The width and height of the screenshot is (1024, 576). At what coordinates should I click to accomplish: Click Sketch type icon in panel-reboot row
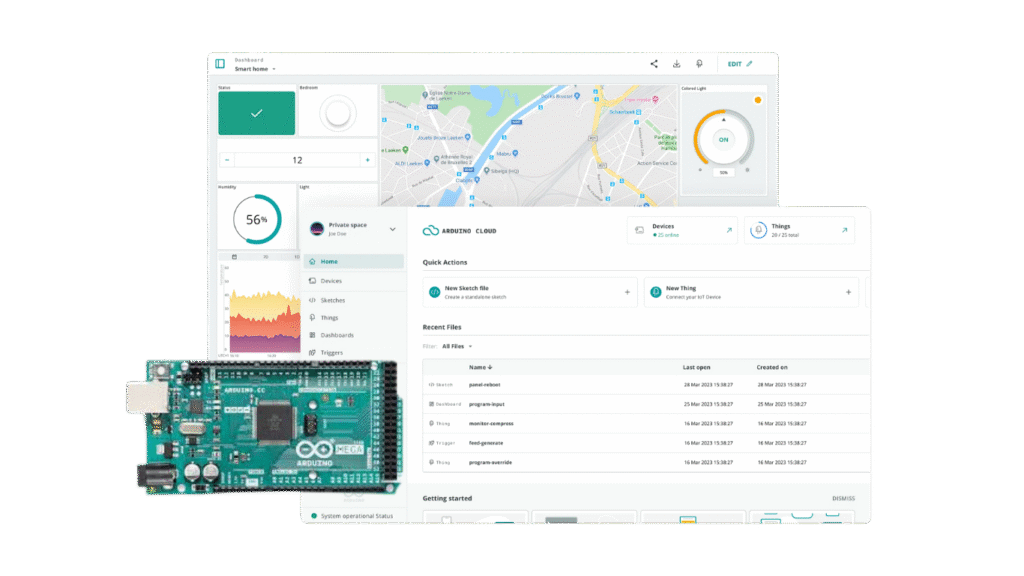pyautogui.click(x=431, y=385)
